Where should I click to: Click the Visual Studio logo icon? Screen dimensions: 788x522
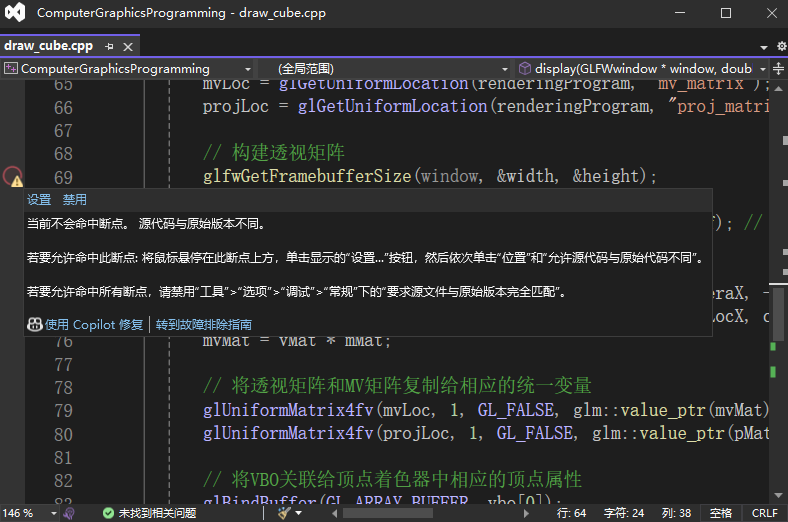[15, 13]
